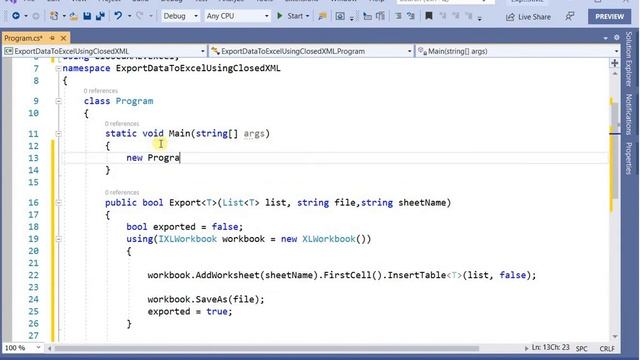
Task: Click the CRLF line ending indicator
Action: 607,348
